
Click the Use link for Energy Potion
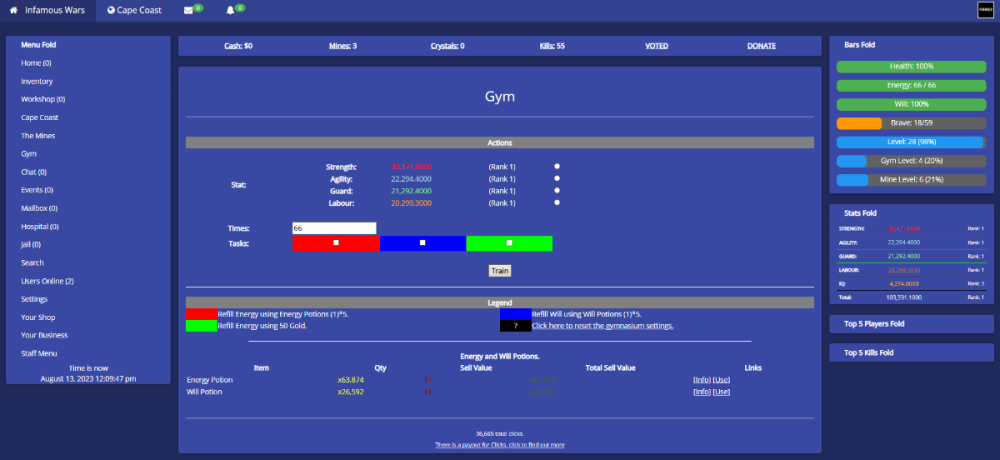(721, 380)
